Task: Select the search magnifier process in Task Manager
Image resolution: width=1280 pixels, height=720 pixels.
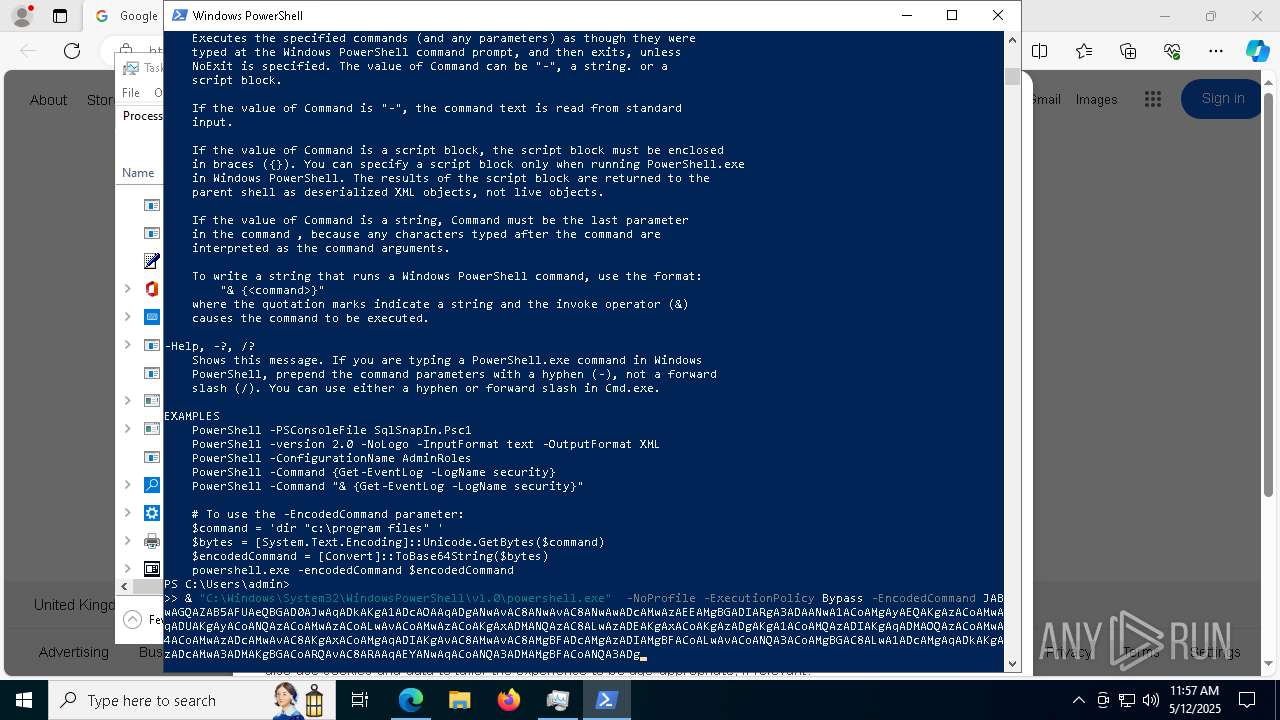Action: pyautogui.click(x=152, y=485)
